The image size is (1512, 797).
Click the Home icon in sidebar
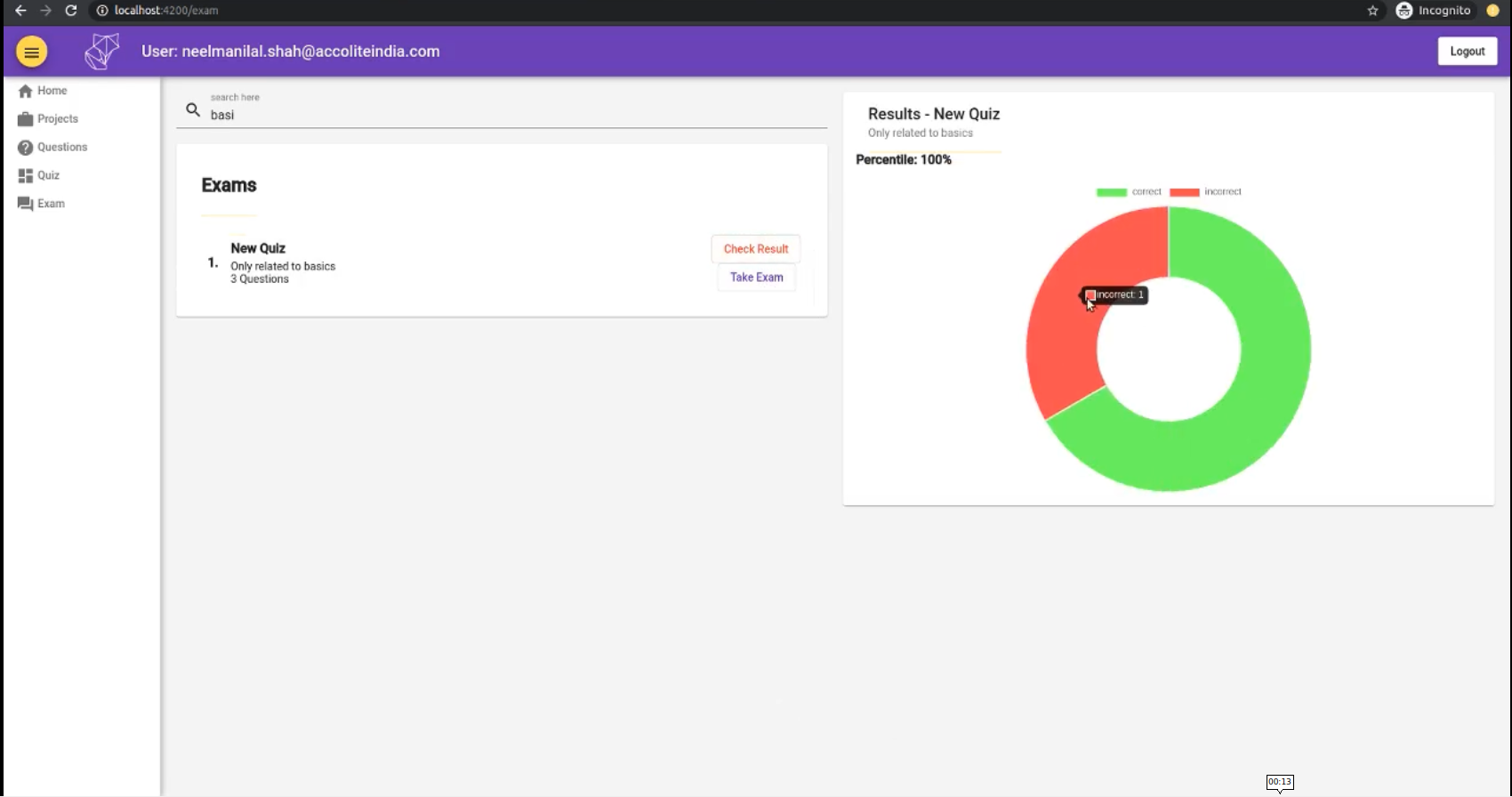pyautogui.click(x=25, y=91)
